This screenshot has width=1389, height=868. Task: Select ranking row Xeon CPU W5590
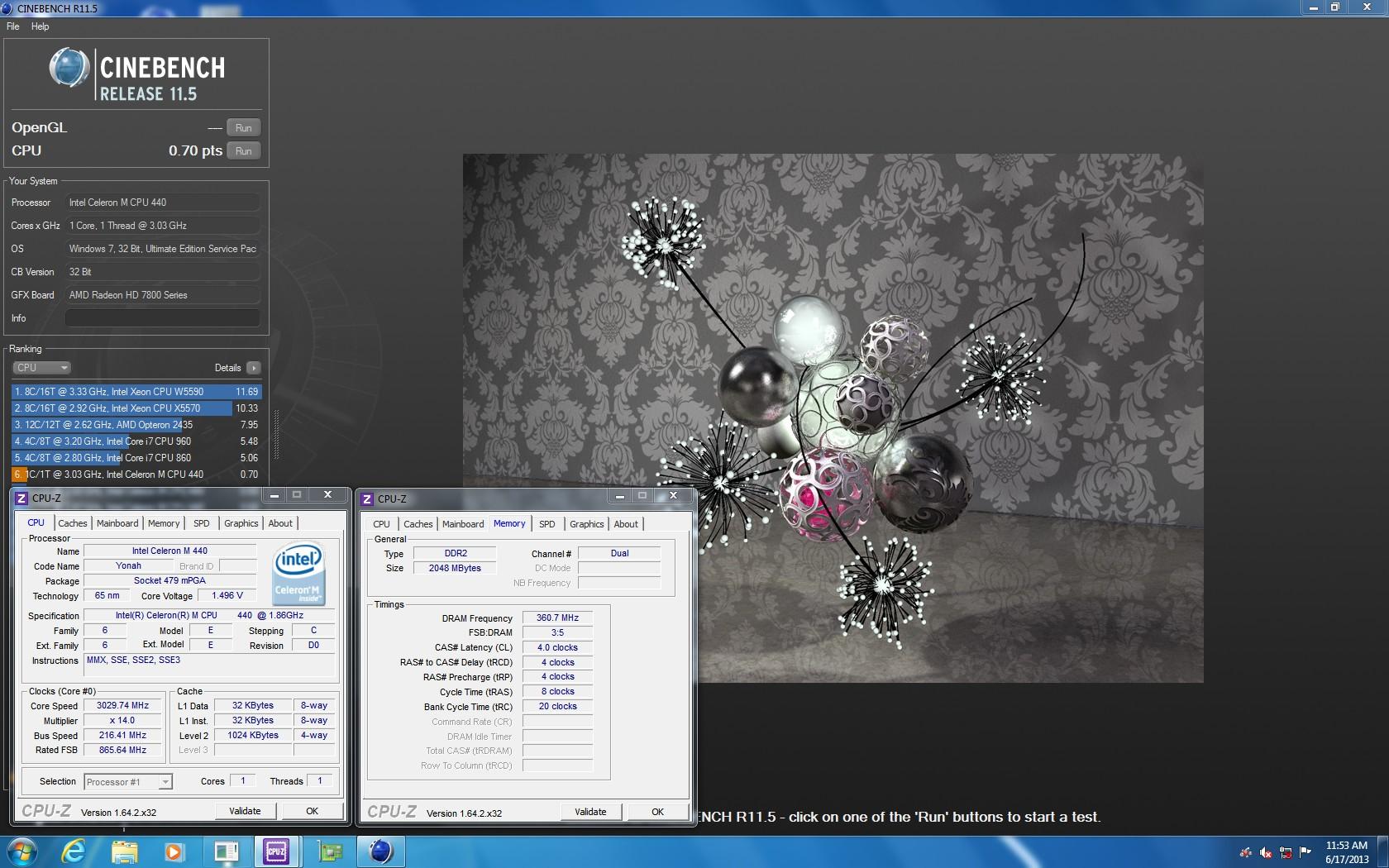136,392
